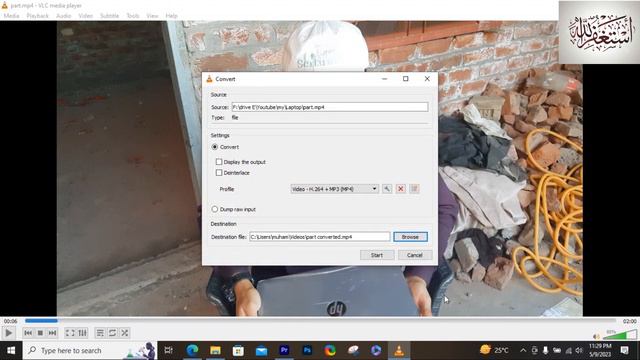
Task: Minimize the Convert dialog window
Action: 384,79
